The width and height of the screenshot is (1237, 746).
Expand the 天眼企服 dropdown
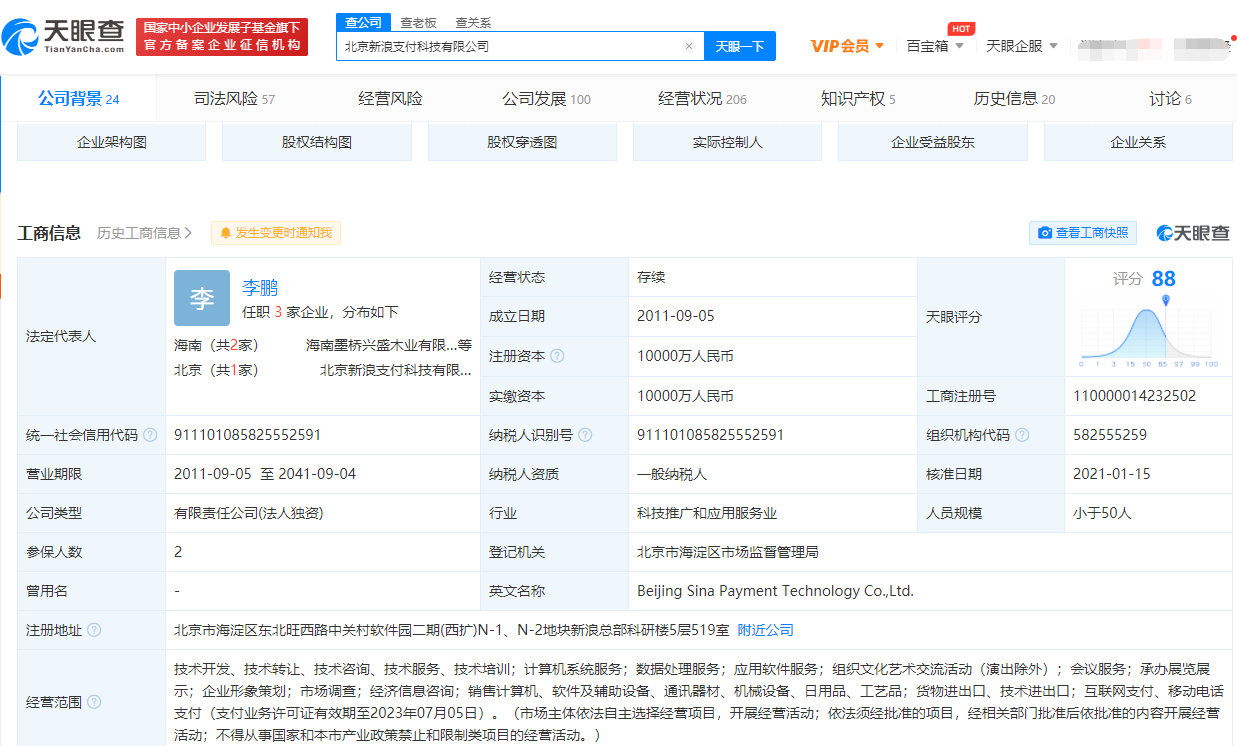point(1021,46)
